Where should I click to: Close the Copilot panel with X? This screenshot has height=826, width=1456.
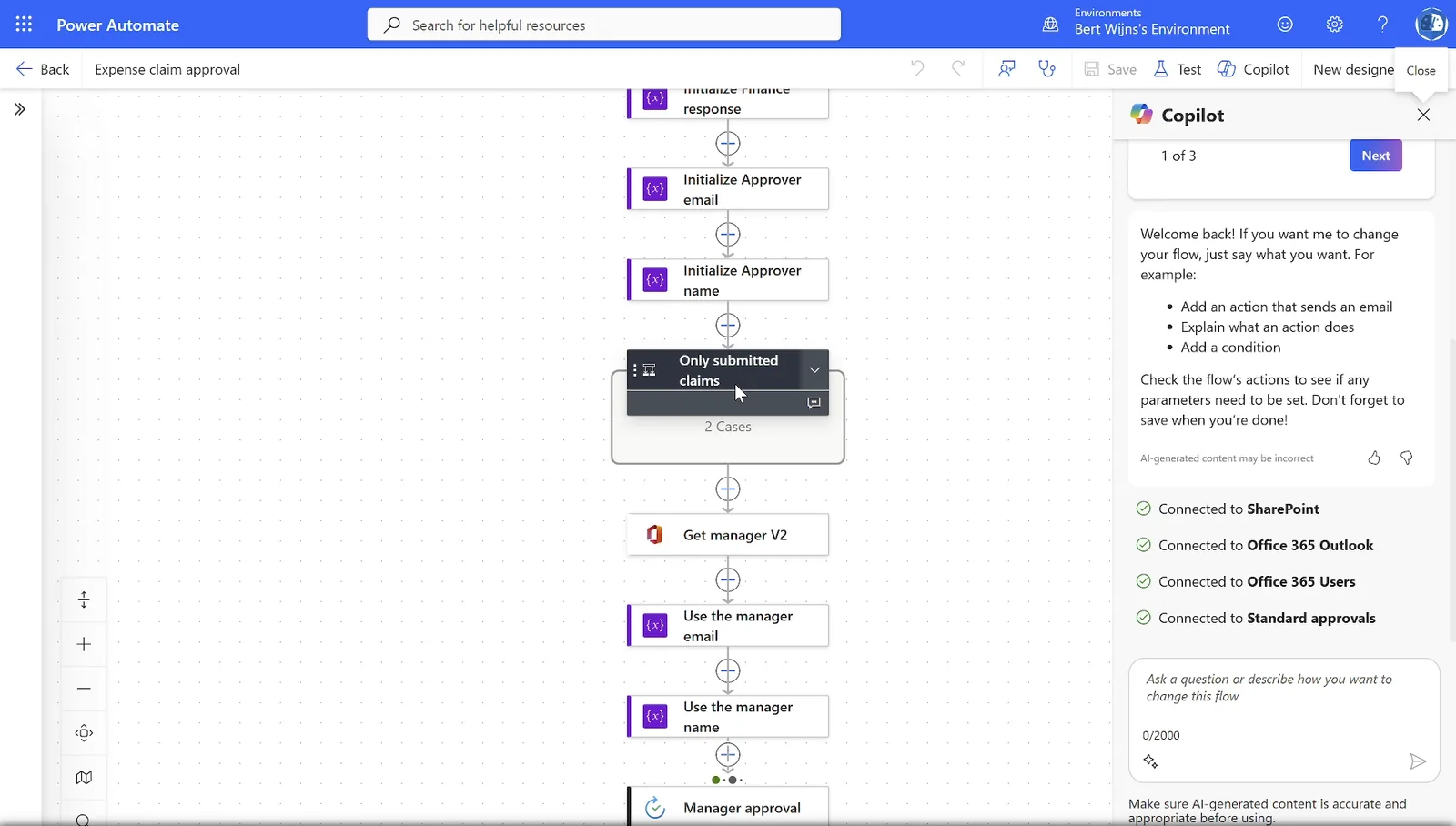coord(1423,115)
